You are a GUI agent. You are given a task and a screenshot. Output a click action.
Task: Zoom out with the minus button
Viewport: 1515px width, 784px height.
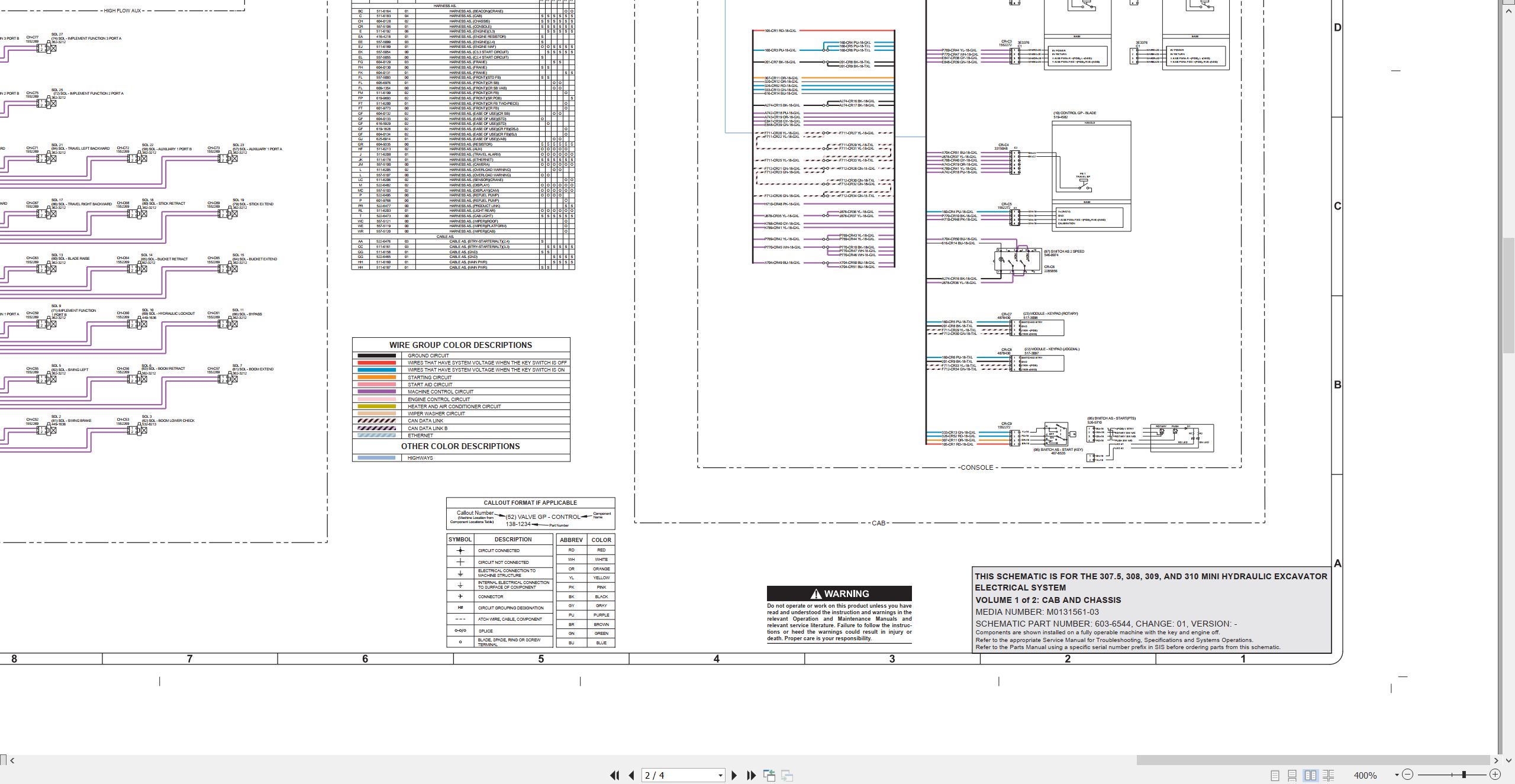1407,775
